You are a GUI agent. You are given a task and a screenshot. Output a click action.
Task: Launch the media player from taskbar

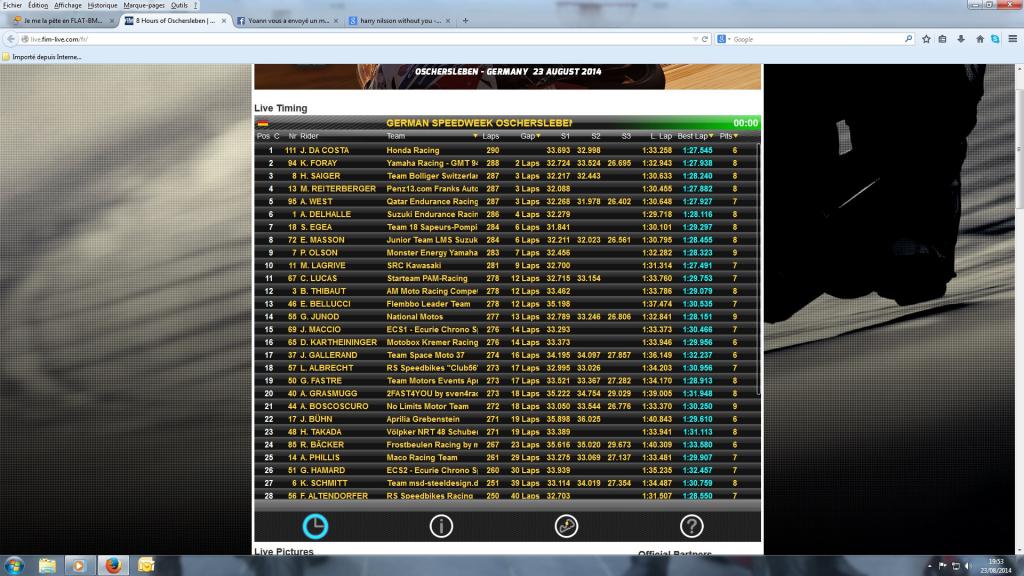point(78,566)
